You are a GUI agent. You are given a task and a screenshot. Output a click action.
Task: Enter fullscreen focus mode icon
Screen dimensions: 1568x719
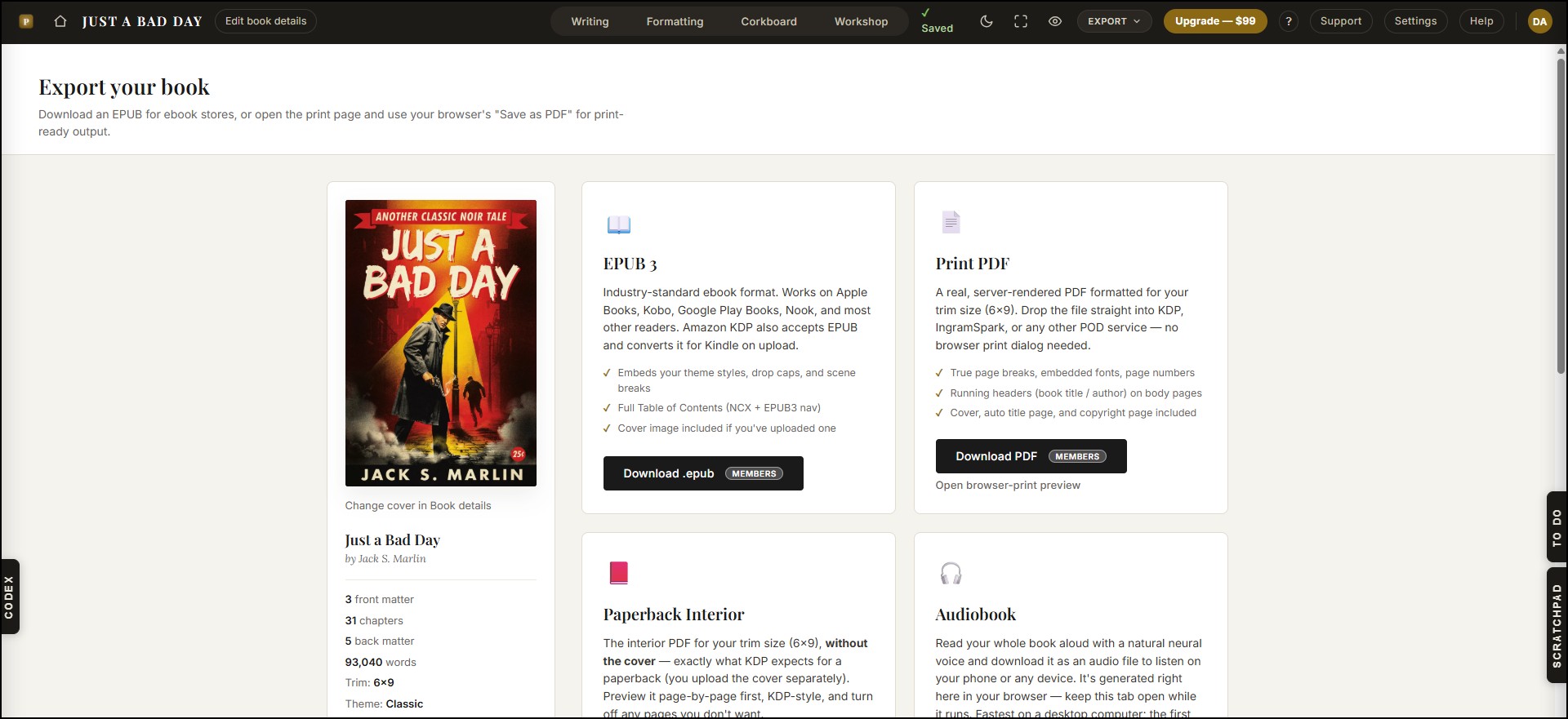tap(1021, 21)
